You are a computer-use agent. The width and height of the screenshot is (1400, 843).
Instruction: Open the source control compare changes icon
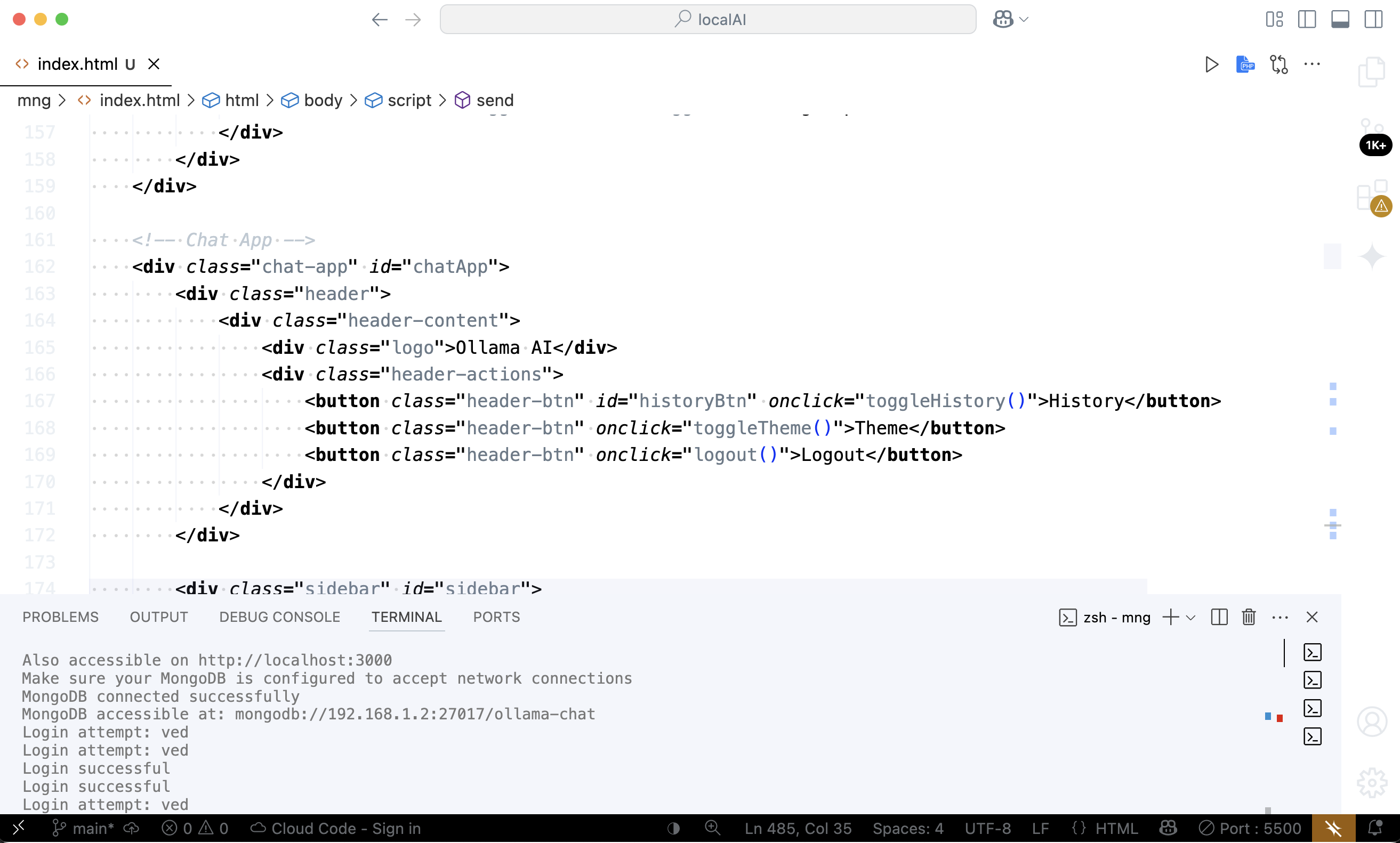1278,64
